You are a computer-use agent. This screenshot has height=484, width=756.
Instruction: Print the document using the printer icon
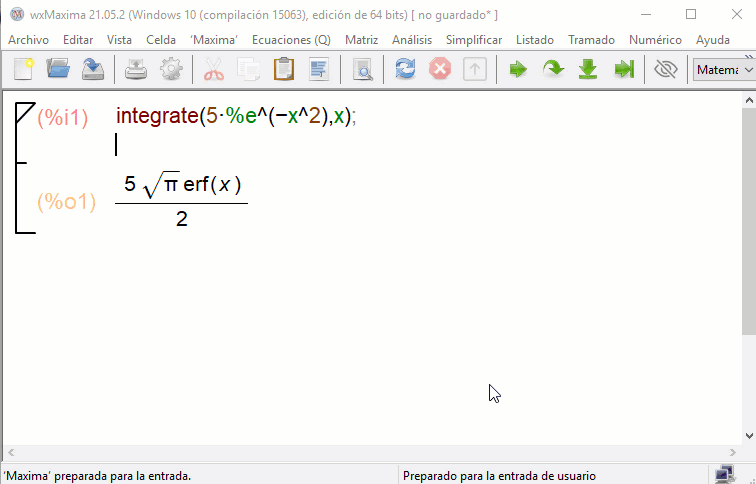click(x=136, y=69)
